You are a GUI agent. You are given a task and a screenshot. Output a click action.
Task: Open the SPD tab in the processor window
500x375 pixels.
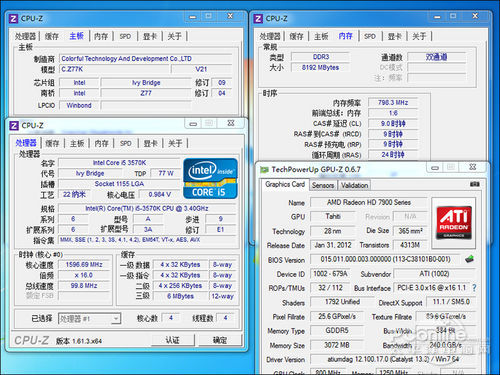(x=126, y=143)
